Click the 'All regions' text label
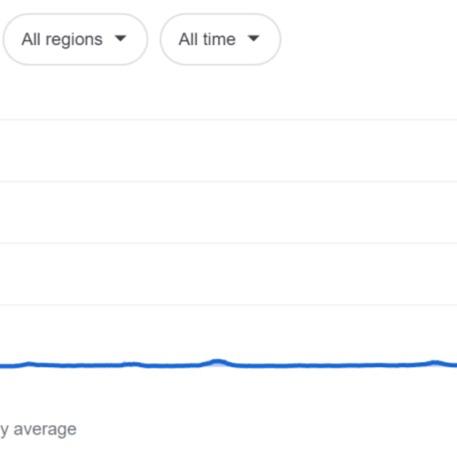Screen dimensions: 457x457 pos(62,39)
